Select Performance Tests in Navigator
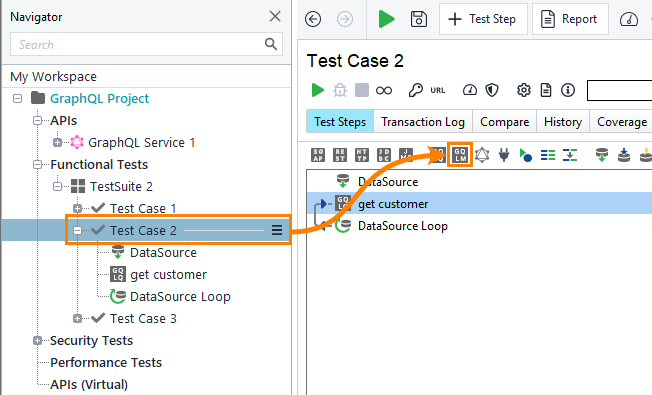 (106, 363)
